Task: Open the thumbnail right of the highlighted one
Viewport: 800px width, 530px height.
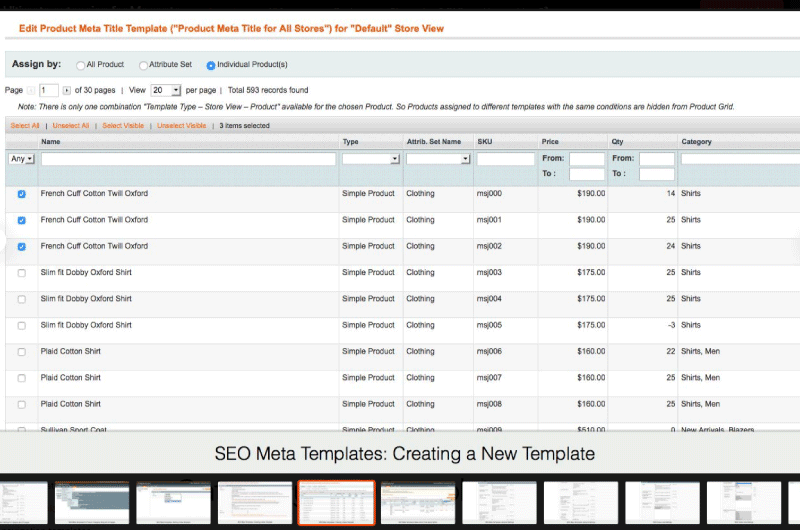Action: 418,502
